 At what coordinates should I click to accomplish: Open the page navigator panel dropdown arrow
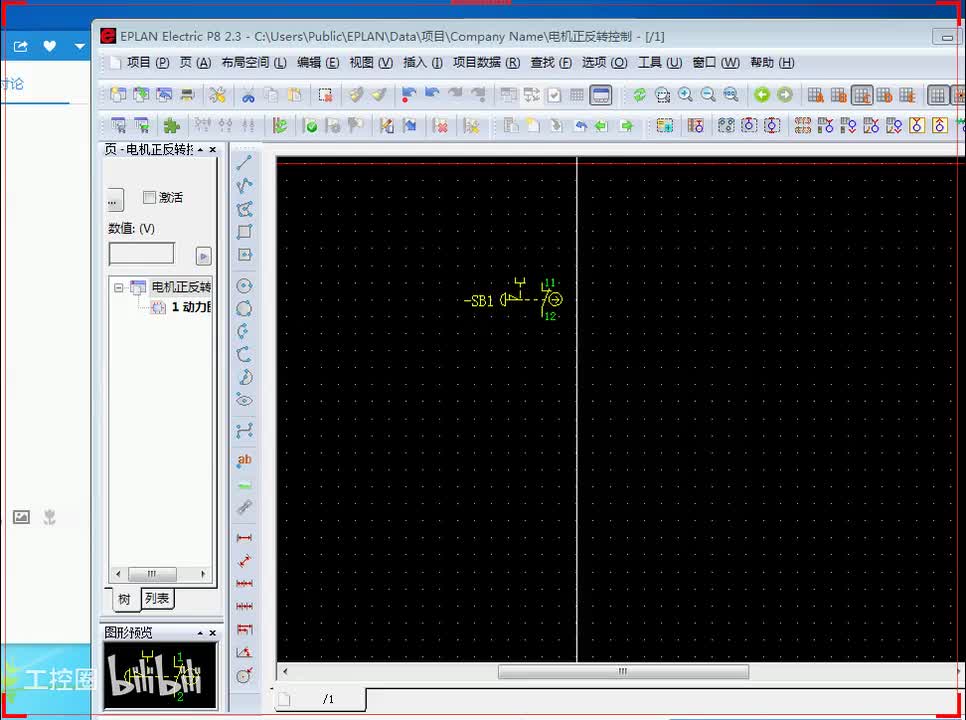[201, 150]
